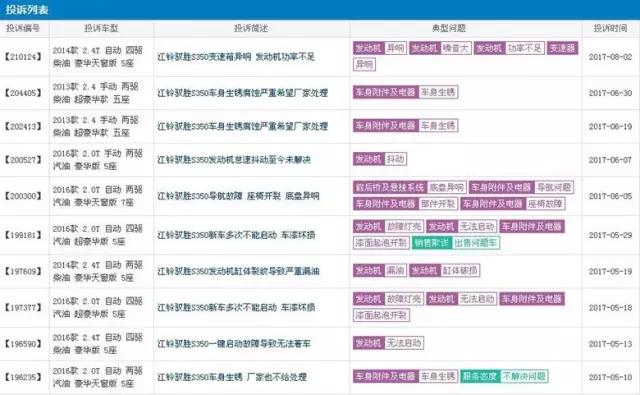This screenshot has height=395, width=640.
Task: Click the car model in row 196590
Action: tap(98, 344)
